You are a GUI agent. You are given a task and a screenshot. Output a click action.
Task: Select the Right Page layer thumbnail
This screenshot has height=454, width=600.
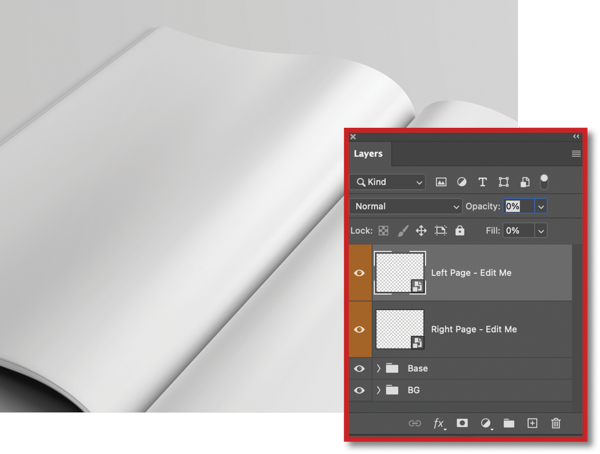point(400,329)
